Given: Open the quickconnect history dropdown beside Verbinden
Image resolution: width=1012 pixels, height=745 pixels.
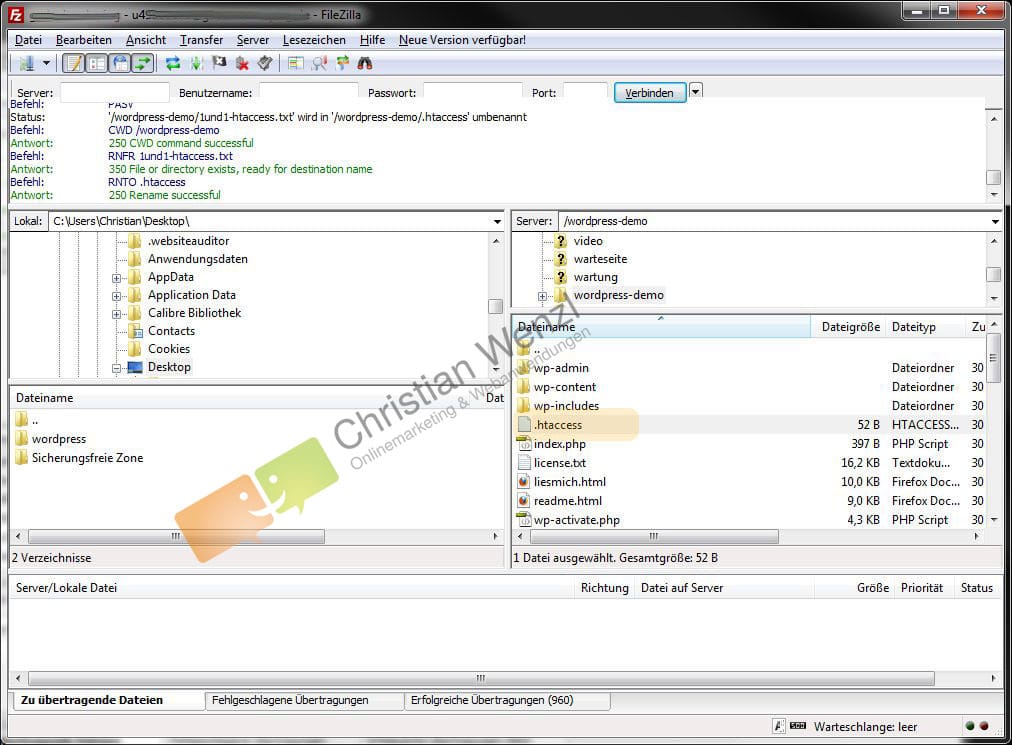Looking at the screenshot, I should 695,91.
